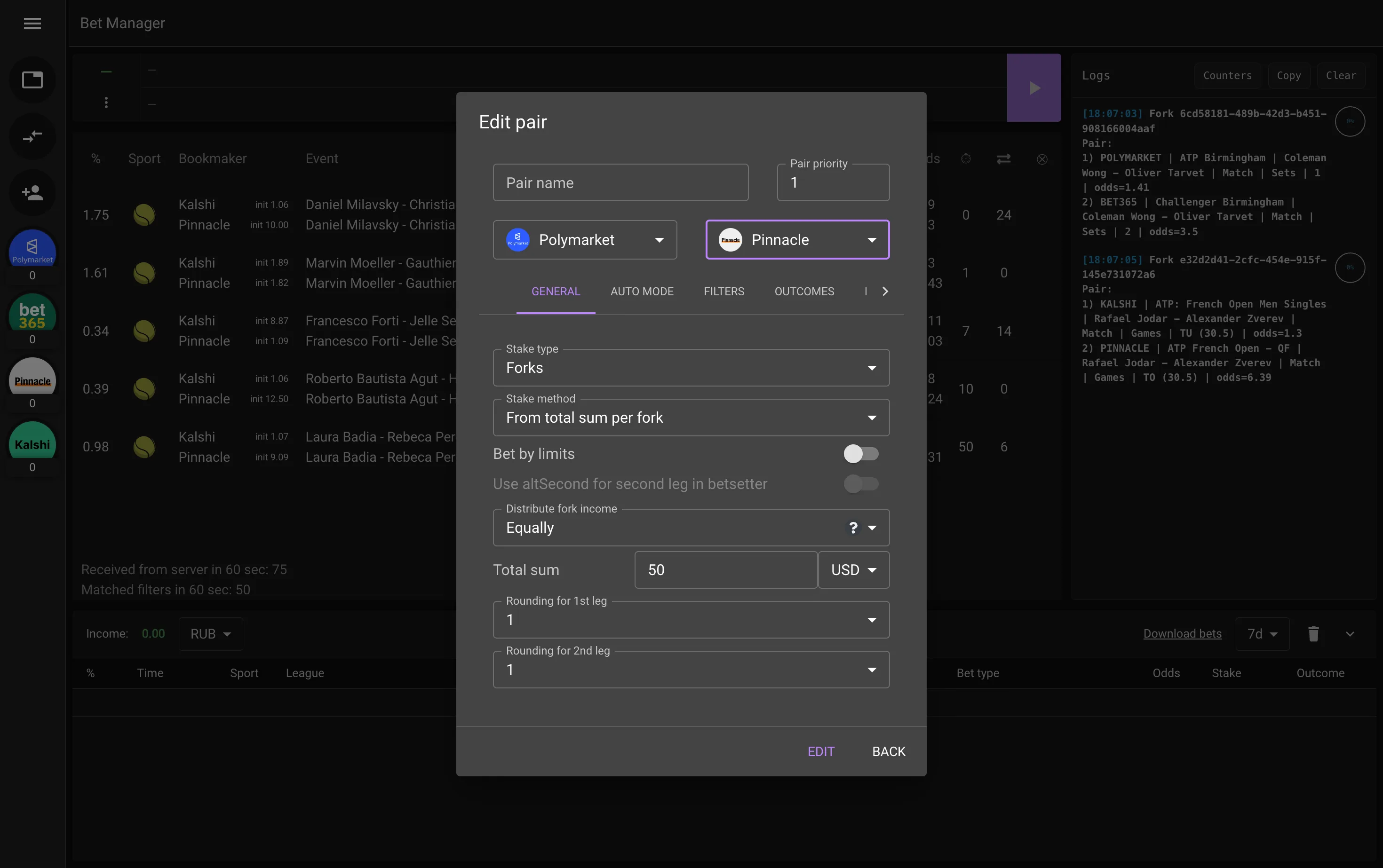Select the Kalshi bookmaker badge in sidebar
The image size is (1383, 868).
pos(32,440)
